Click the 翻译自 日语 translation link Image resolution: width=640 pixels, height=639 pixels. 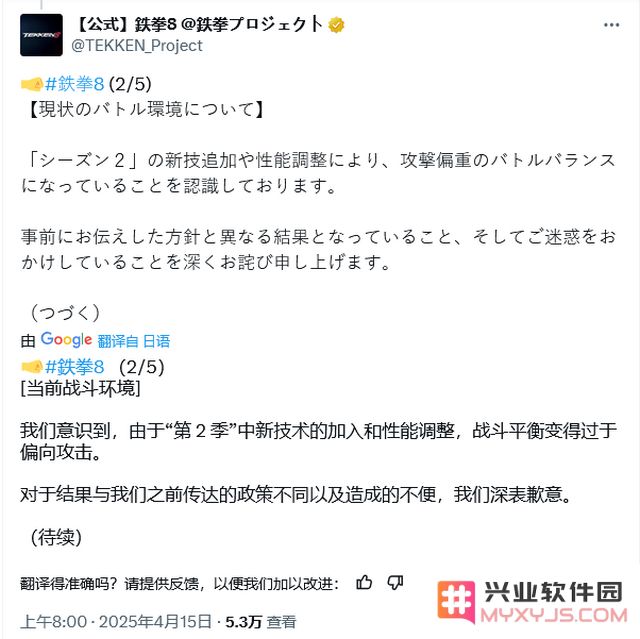133,341
